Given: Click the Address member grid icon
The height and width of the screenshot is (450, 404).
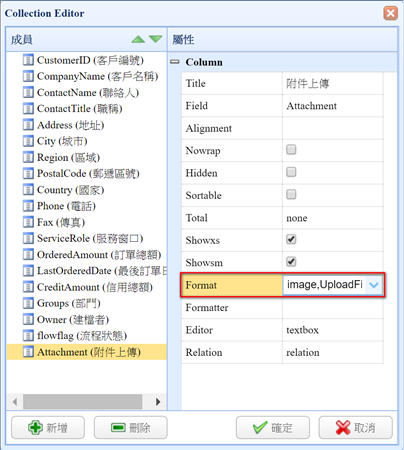Looking at the screenshot, I should (28, 125).
